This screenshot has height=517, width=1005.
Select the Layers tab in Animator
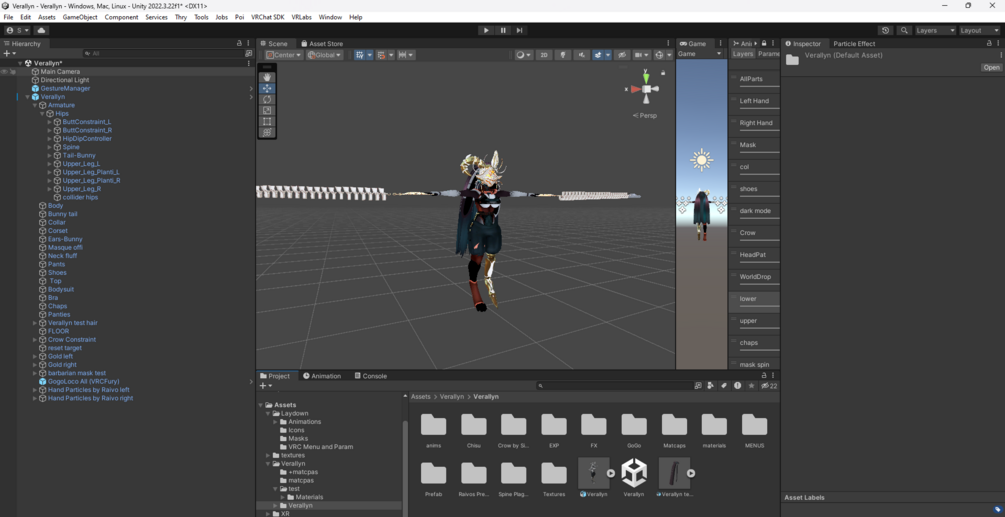(x=742, y=54)
